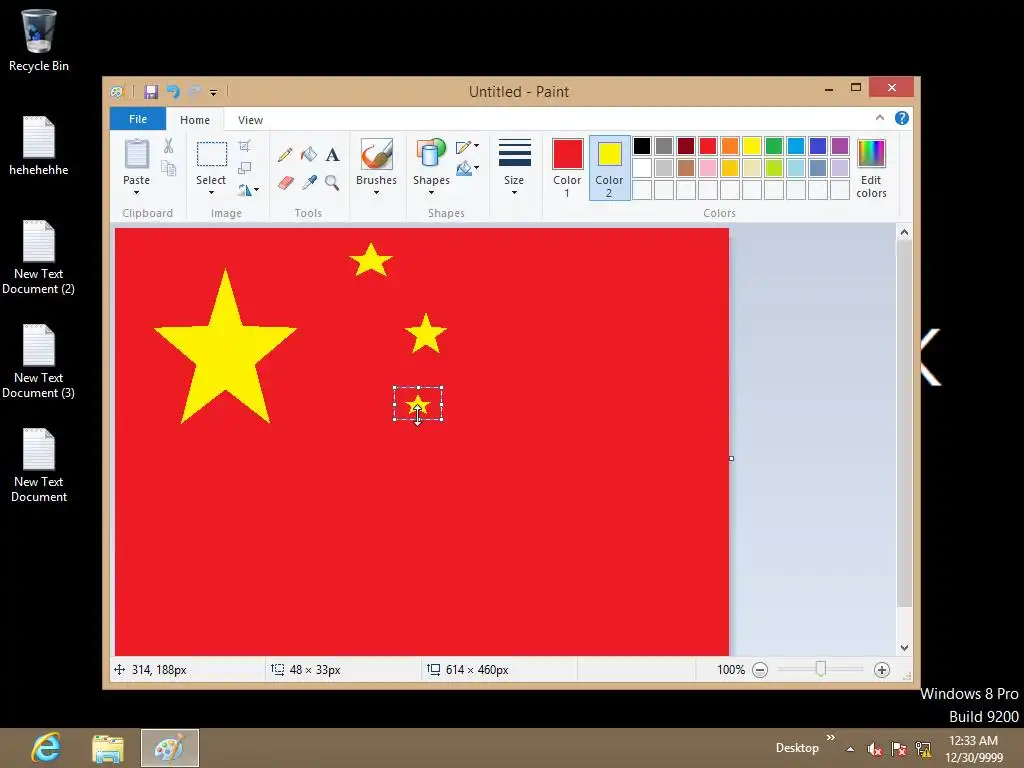The image size is (1024, 768).
Task: Switch to the View ribbon tab
Action: tap(250, 120)
